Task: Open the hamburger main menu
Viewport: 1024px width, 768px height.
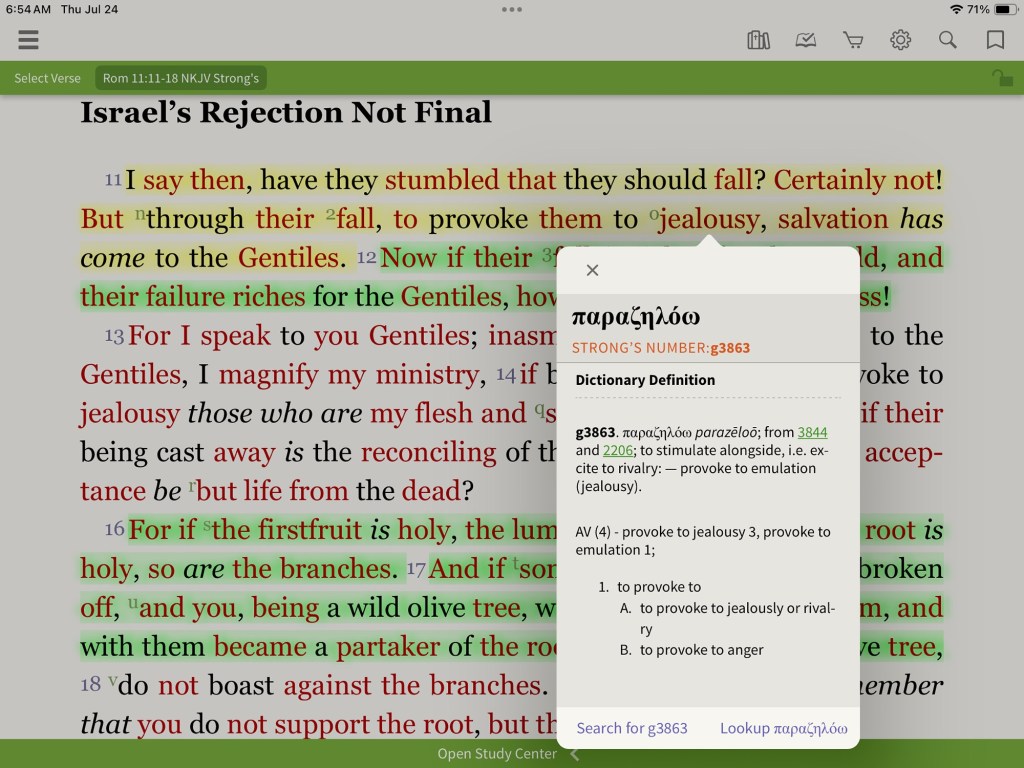Action: pyautogui.click(x=28, y=40)
